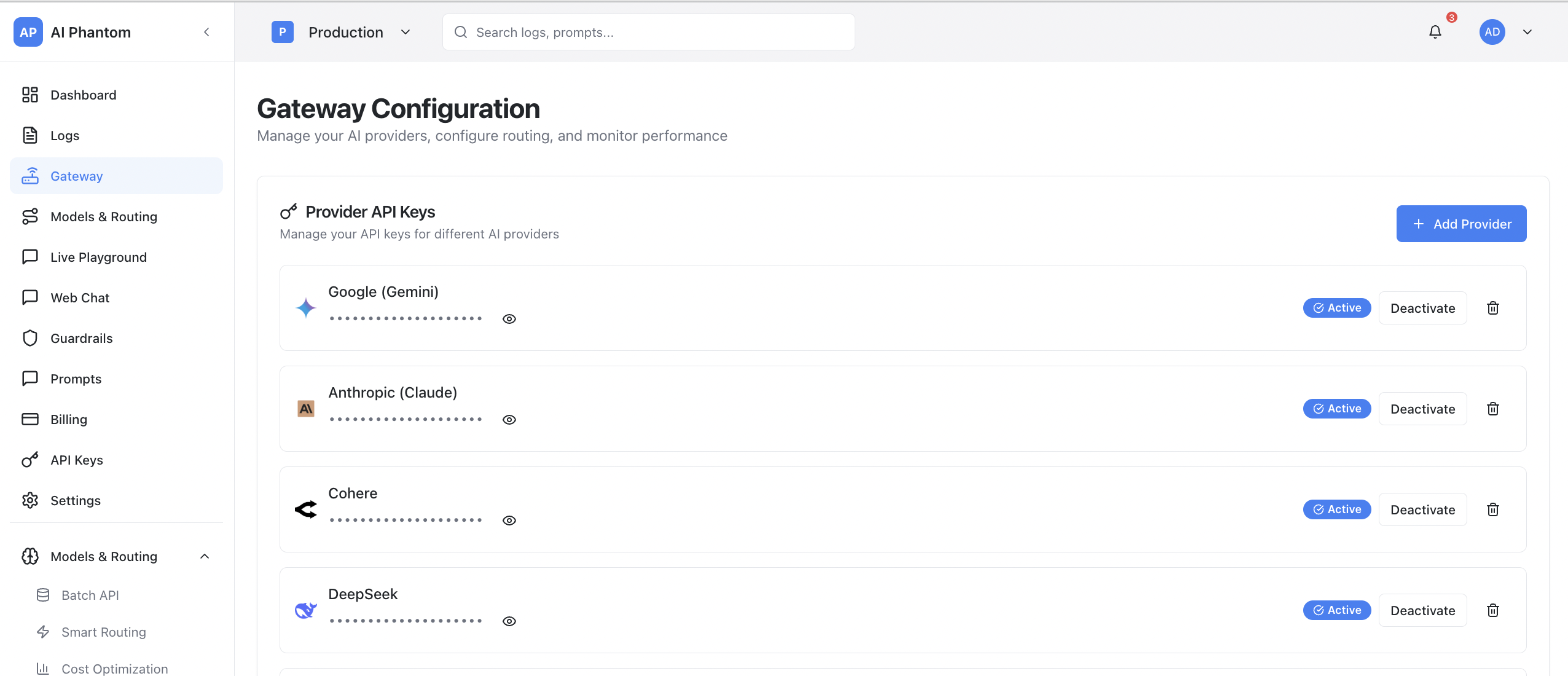
Task: Click the AP AI Phantom logo
Action: pyautogui.click(x=28, y=32)
